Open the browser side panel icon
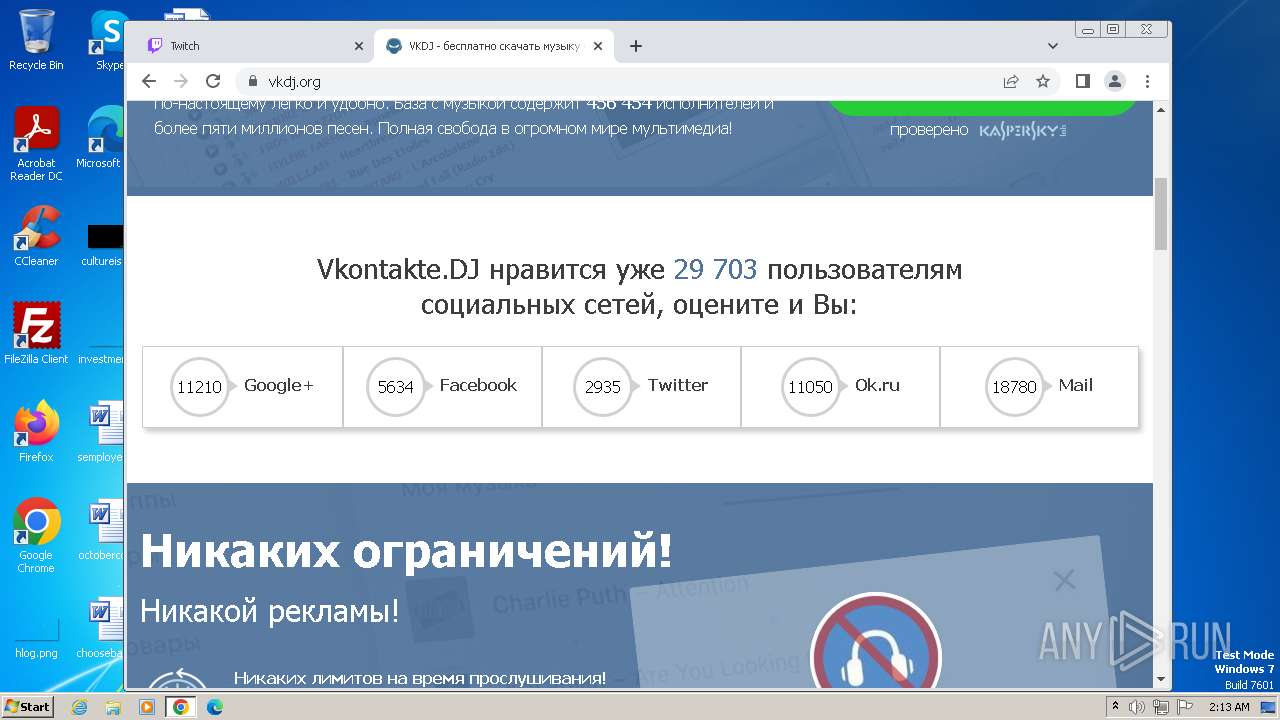The height and width of the screenshot is (720, 1280). (1083, 81)
